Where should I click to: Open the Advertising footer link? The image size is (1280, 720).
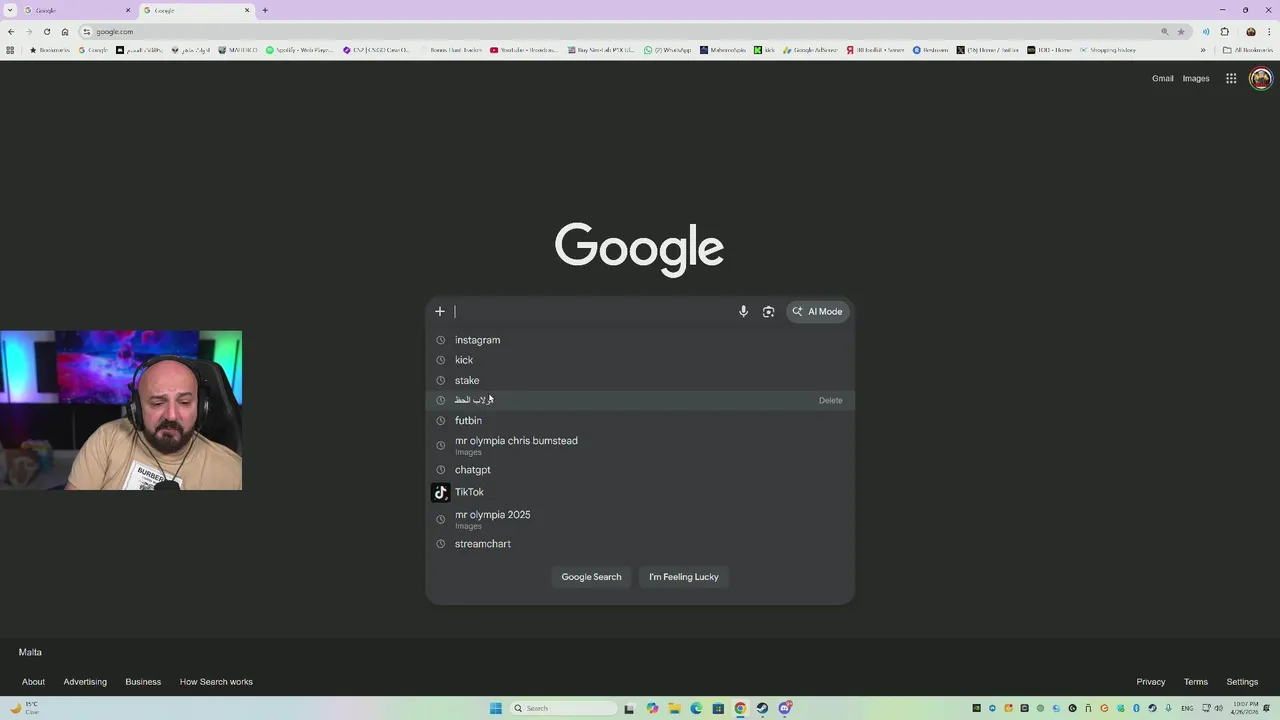(85, 682)
